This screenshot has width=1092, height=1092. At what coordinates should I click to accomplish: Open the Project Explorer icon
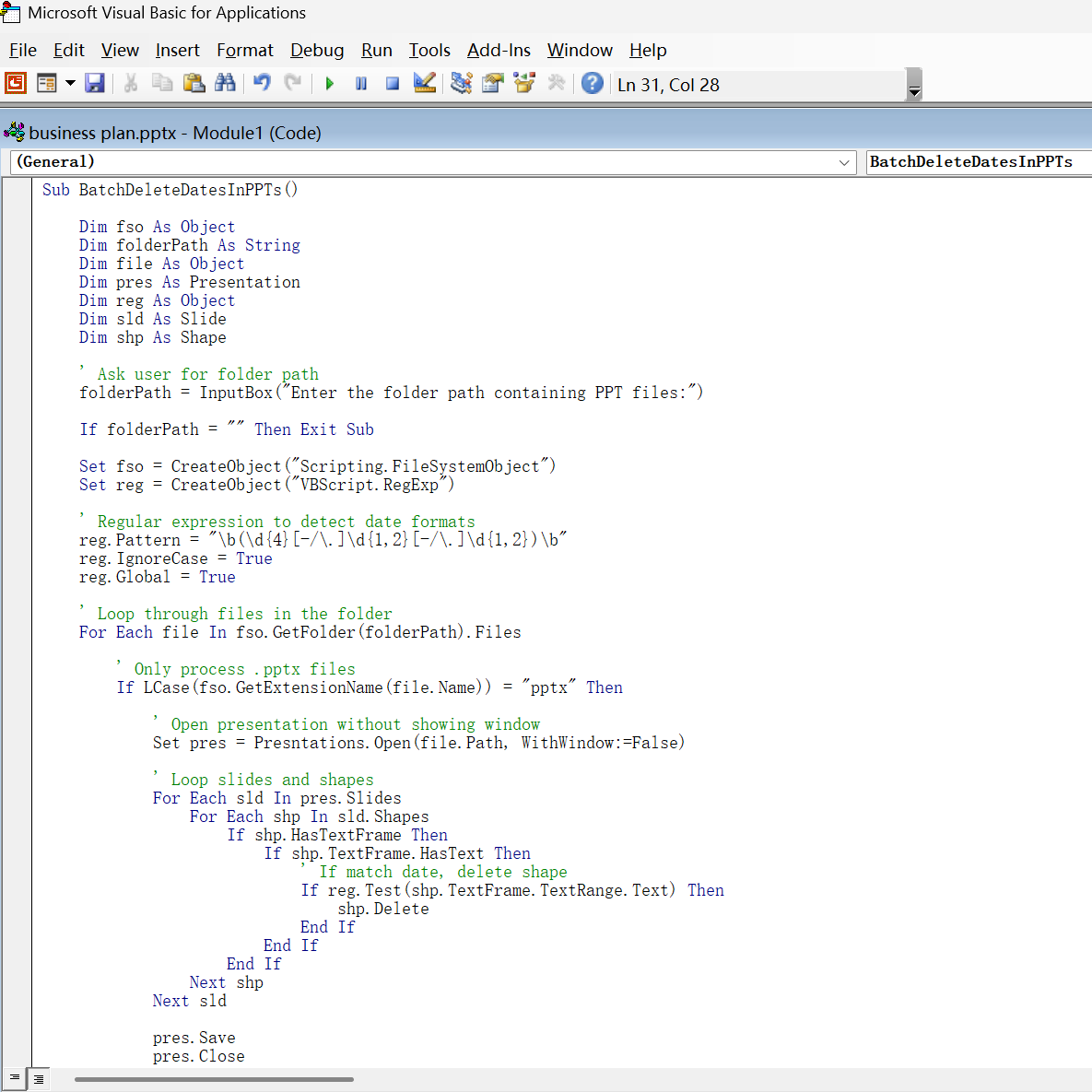pos(462,84)
